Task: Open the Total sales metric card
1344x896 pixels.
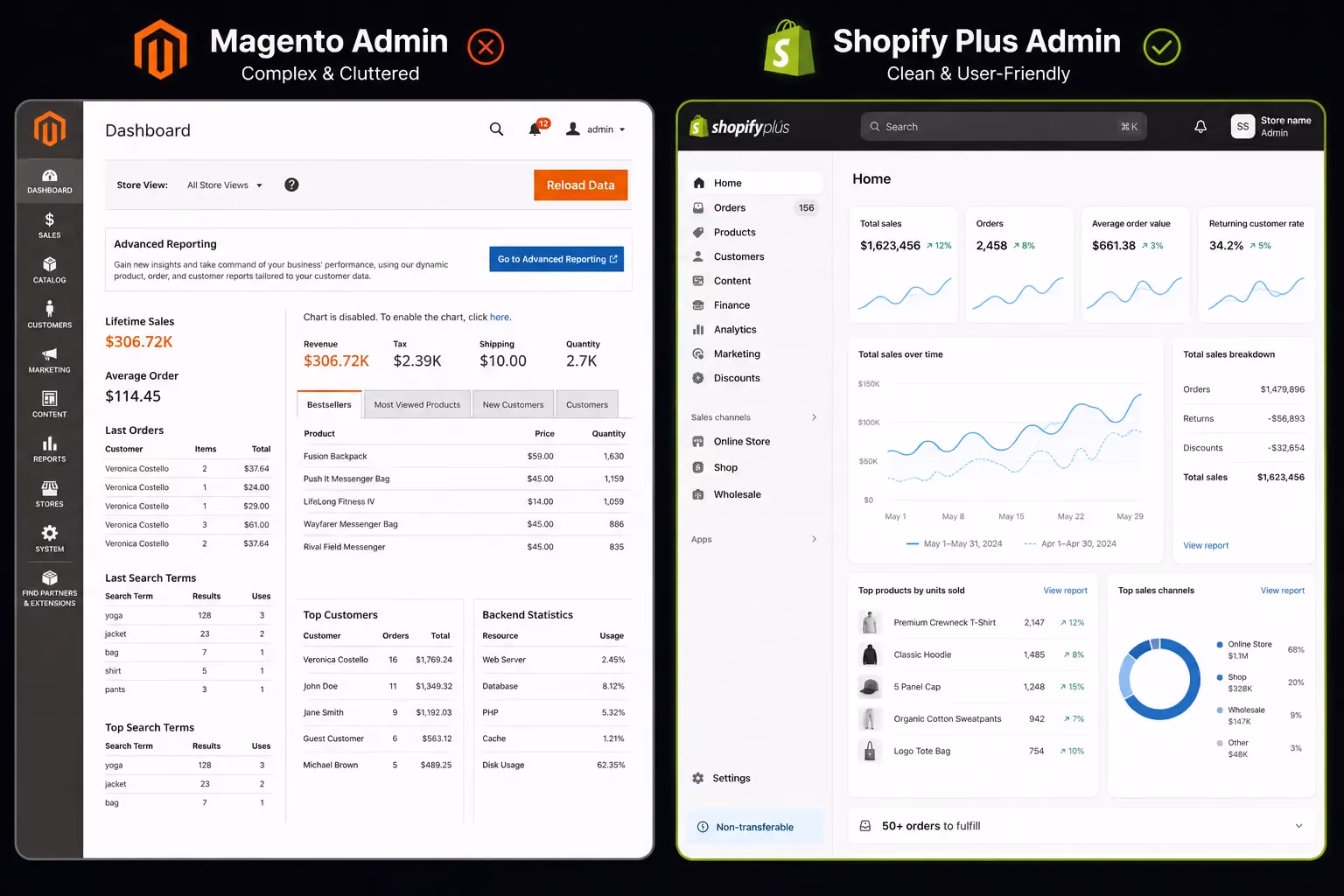Action: [x=903, y=265]
